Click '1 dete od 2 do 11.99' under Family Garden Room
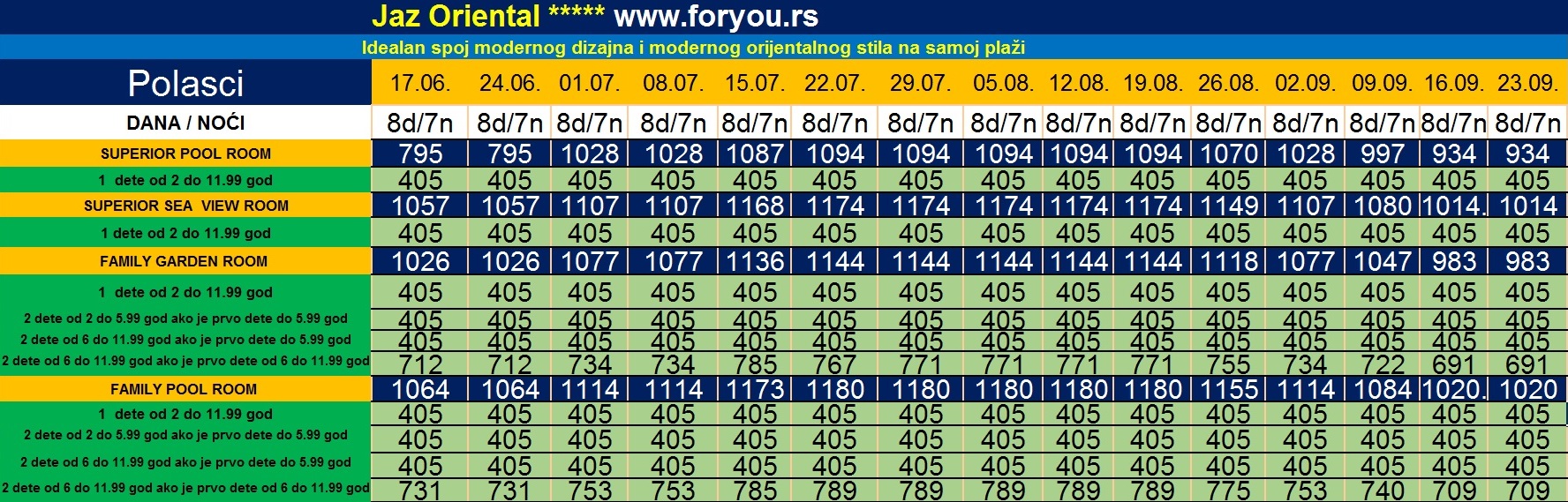This screenshot has height=502, width=1568. point(185,292)
